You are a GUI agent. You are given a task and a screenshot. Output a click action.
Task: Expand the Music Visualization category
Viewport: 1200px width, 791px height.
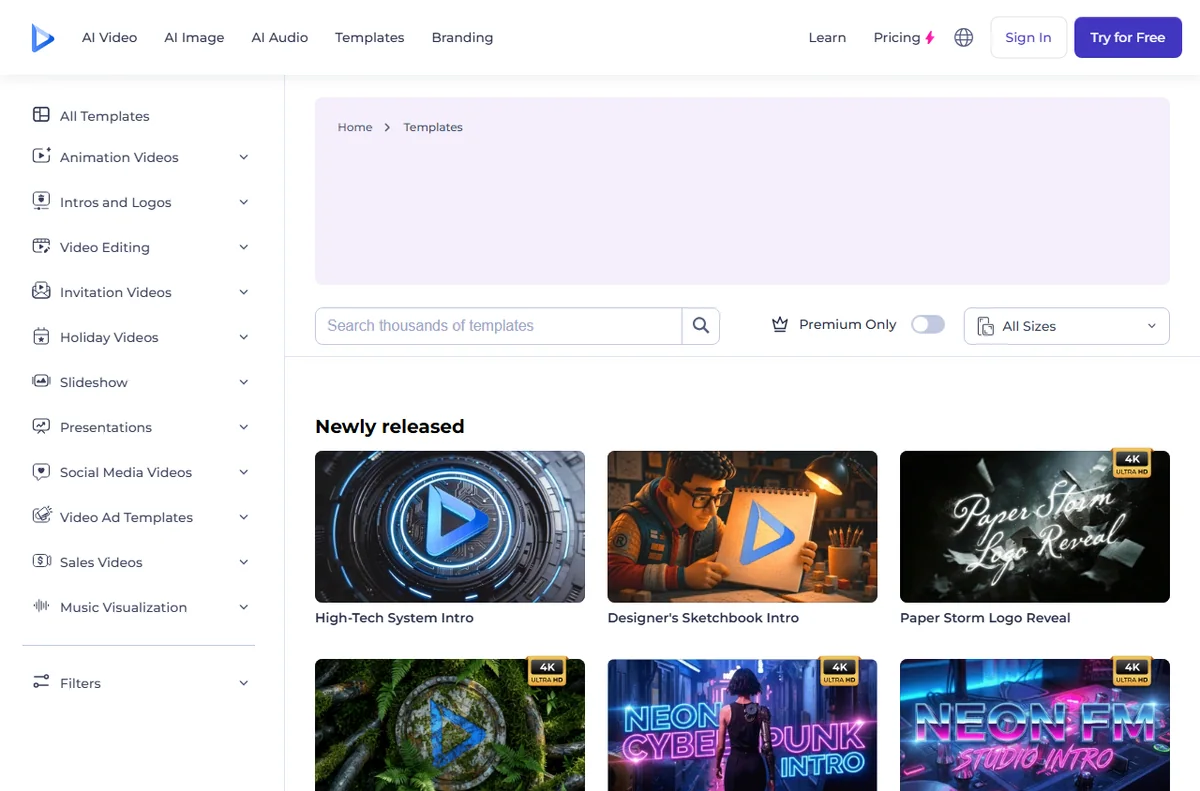(244, 607)
